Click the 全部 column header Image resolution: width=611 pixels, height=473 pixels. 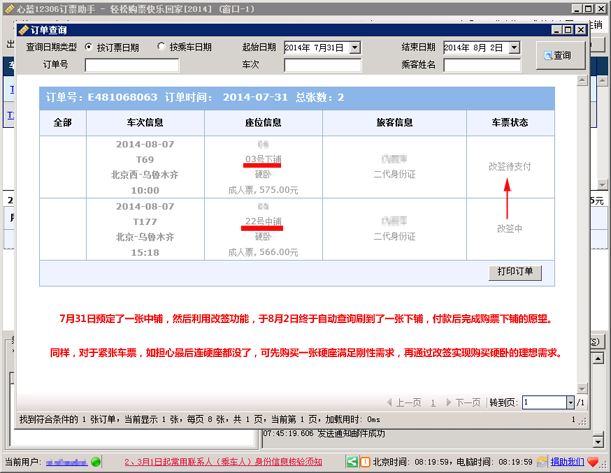[63, 122]
